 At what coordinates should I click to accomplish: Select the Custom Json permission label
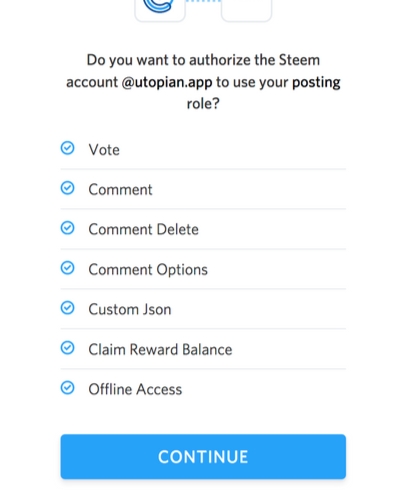(130, 309)
